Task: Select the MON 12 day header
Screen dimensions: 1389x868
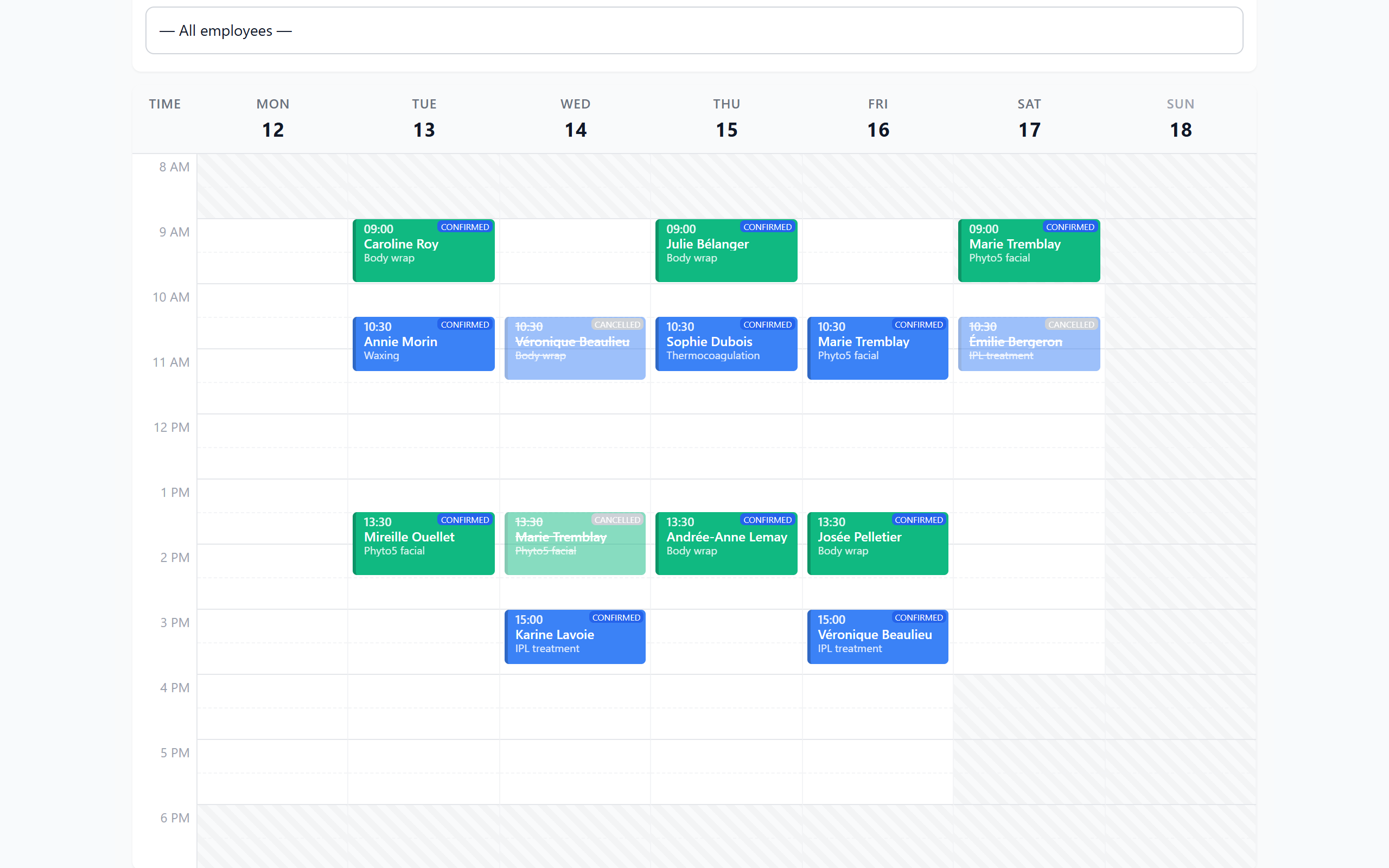Action: pyautogui.click(x=272, y=118)
